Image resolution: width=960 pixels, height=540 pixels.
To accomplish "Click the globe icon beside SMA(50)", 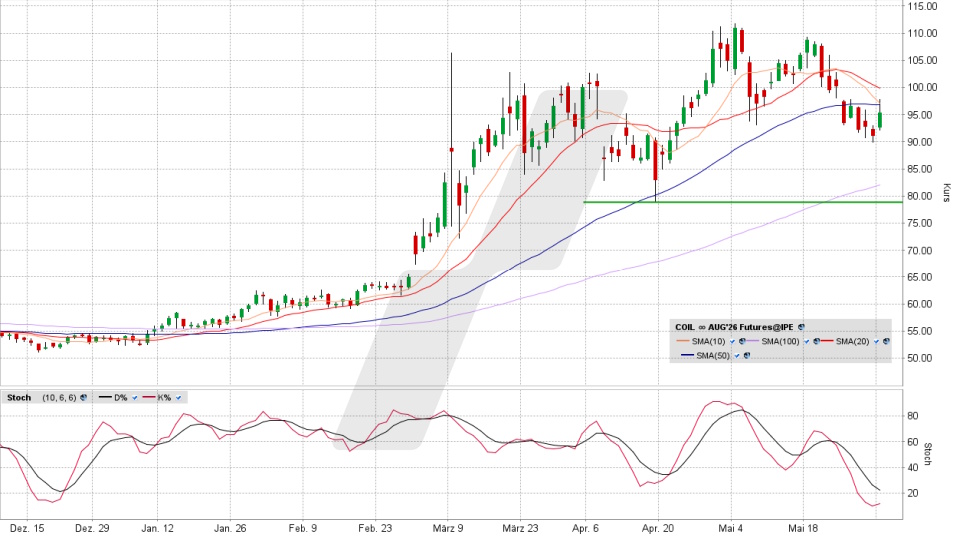I will pyautogui.click(x=747, y=356).
